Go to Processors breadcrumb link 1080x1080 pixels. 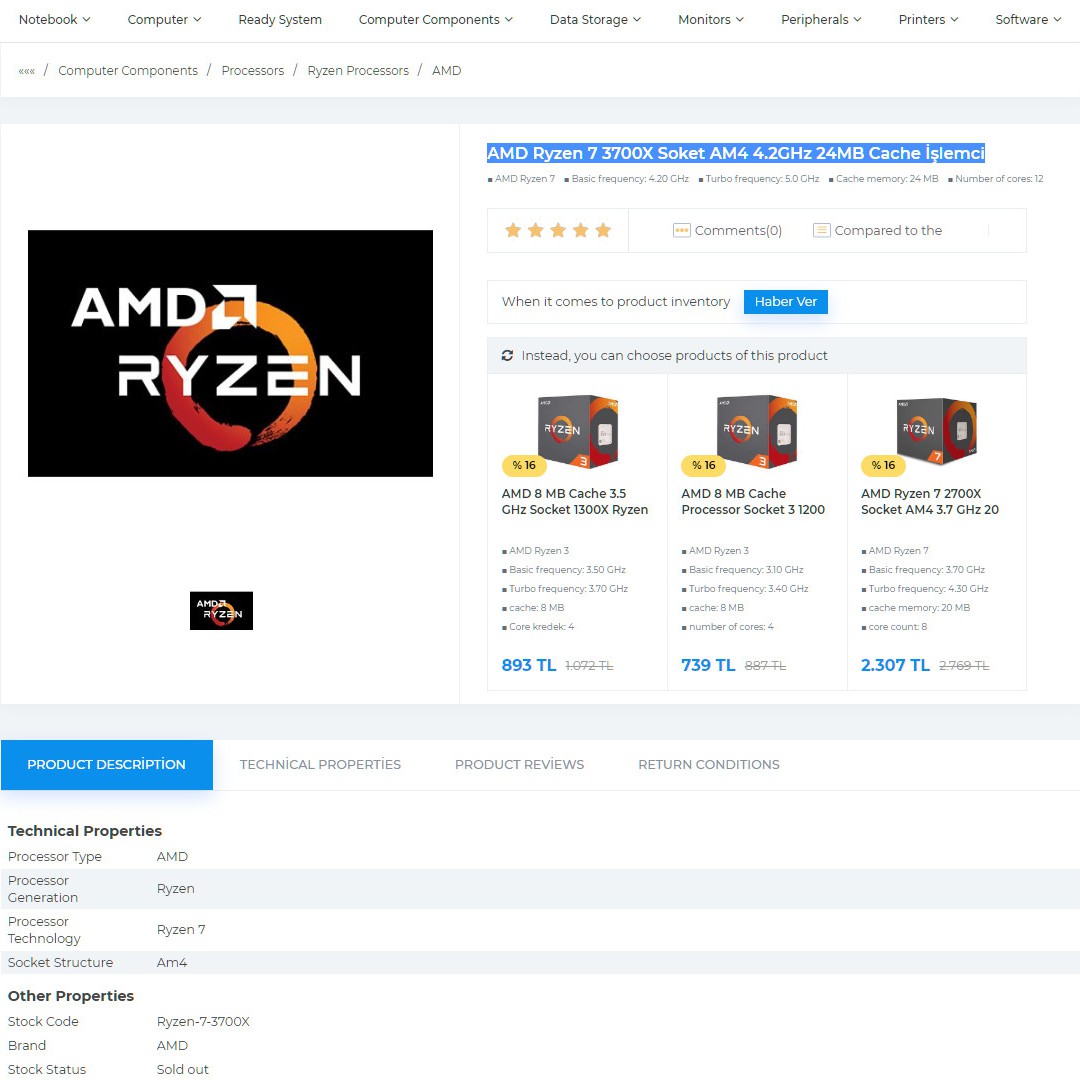tap(253, 71)
